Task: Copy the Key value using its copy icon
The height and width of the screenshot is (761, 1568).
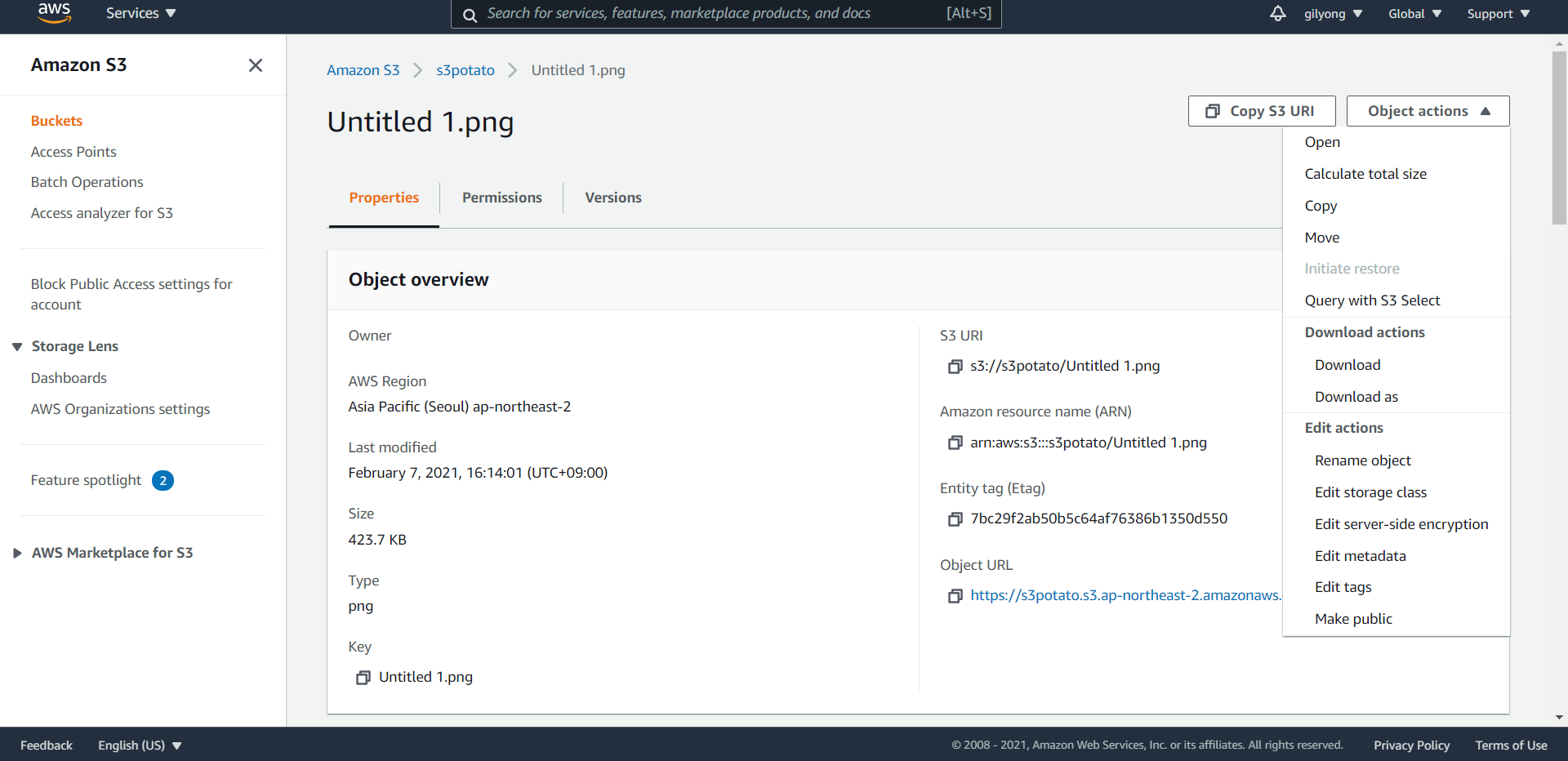Action: pyautogui.click(x=363, y=678)
